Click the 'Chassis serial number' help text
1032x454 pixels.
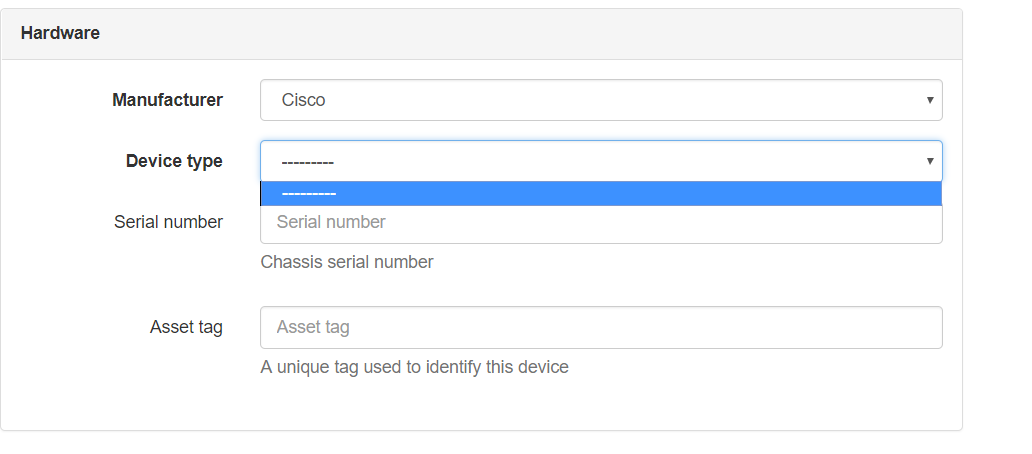[347, 262]
